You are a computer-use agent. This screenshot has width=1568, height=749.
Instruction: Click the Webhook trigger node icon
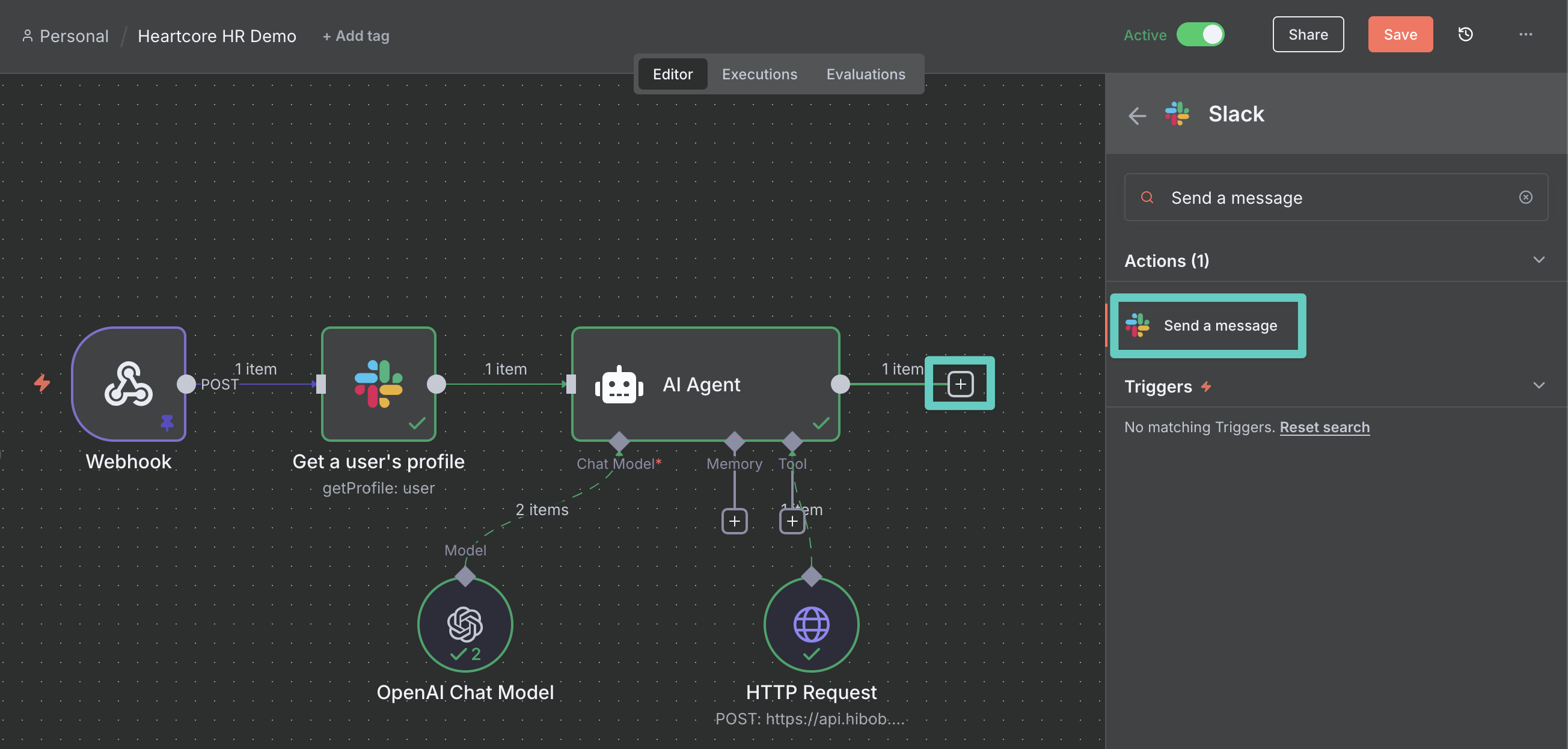tap(129, 384)
